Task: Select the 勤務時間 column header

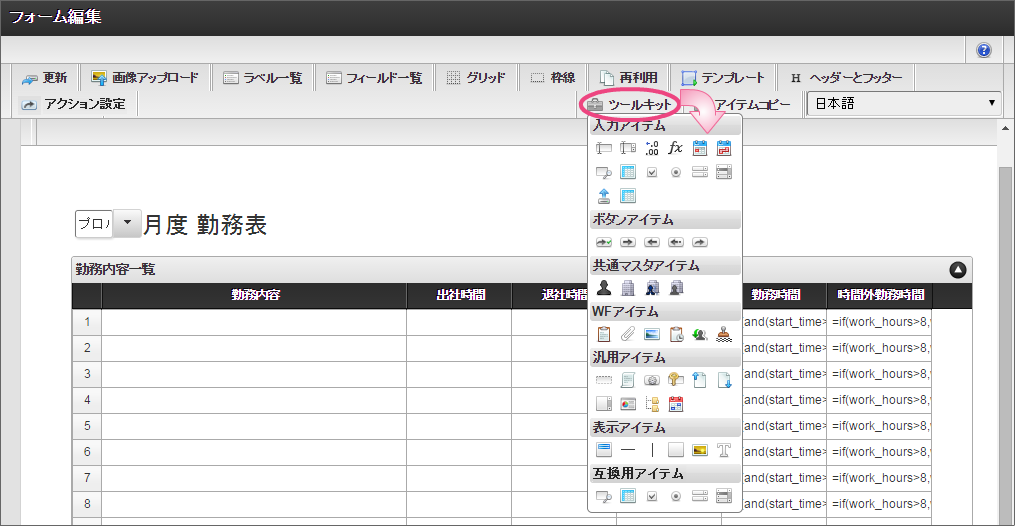Action: pyautogui.click(x=775, y=295)
